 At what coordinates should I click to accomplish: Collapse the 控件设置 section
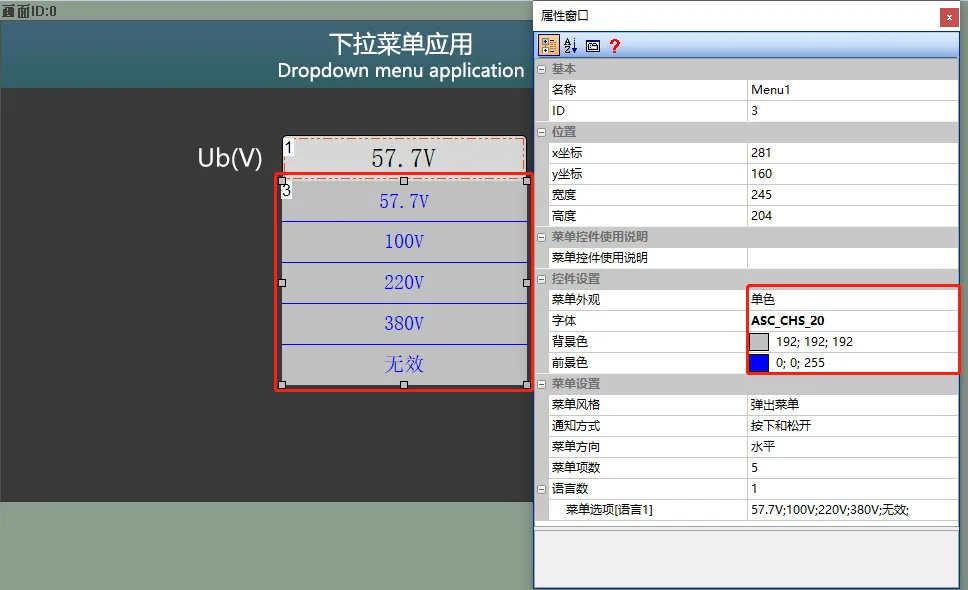(x=539, y=278)
